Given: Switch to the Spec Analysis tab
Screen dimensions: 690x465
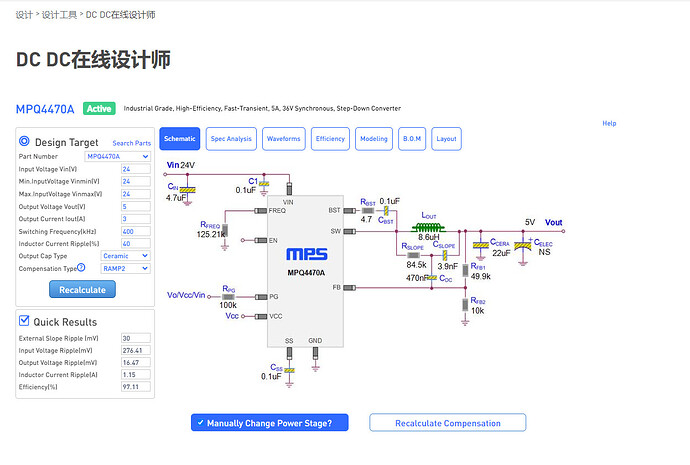Looking at the screenshot, I should point(231,139).
